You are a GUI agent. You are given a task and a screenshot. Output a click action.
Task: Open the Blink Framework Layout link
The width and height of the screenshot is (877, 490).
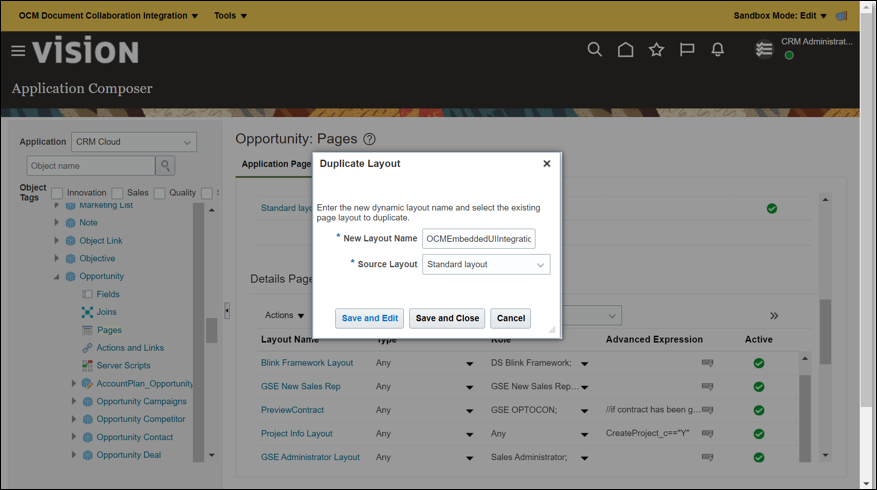[307, 363]
